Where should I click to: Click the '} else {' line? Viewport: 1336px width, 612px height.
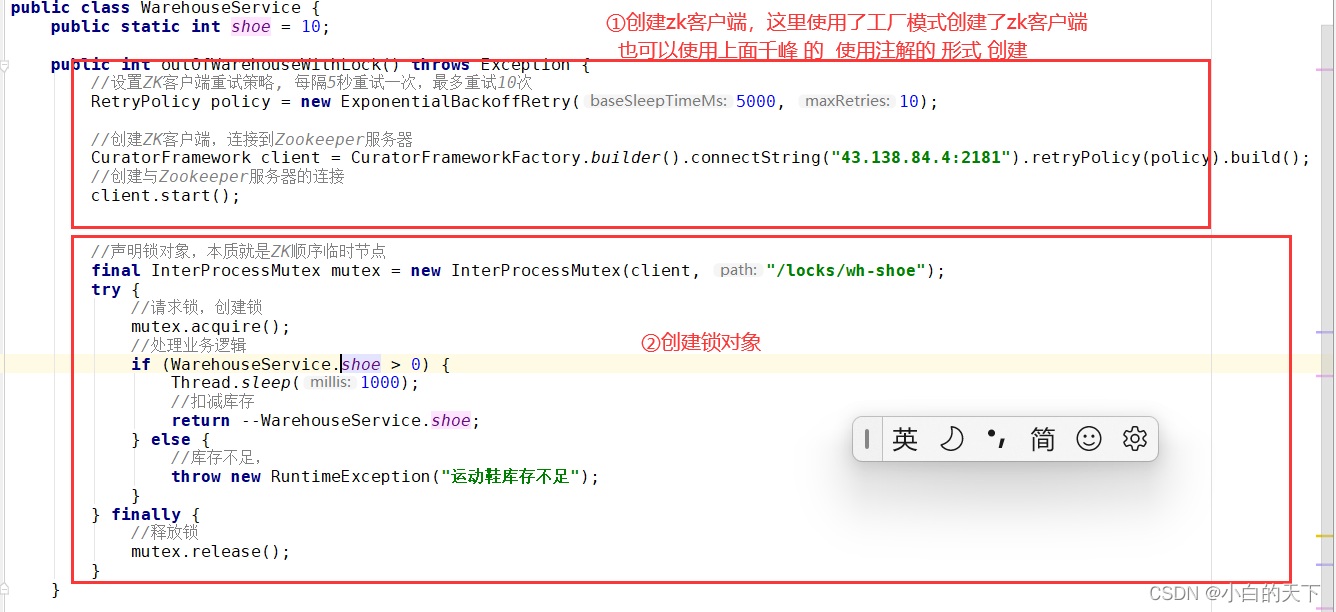click(x=170, y=439)
